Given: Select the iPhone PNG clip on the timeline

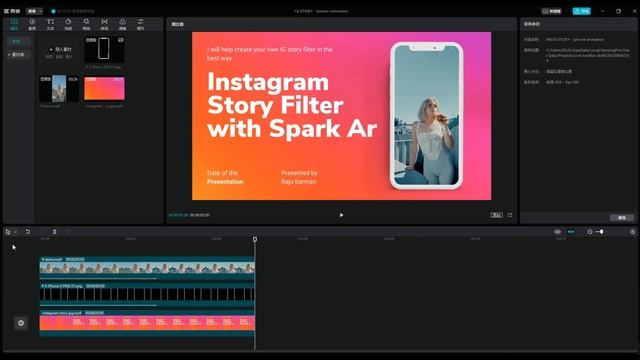Looking at the screenshot, I should 147,295.
